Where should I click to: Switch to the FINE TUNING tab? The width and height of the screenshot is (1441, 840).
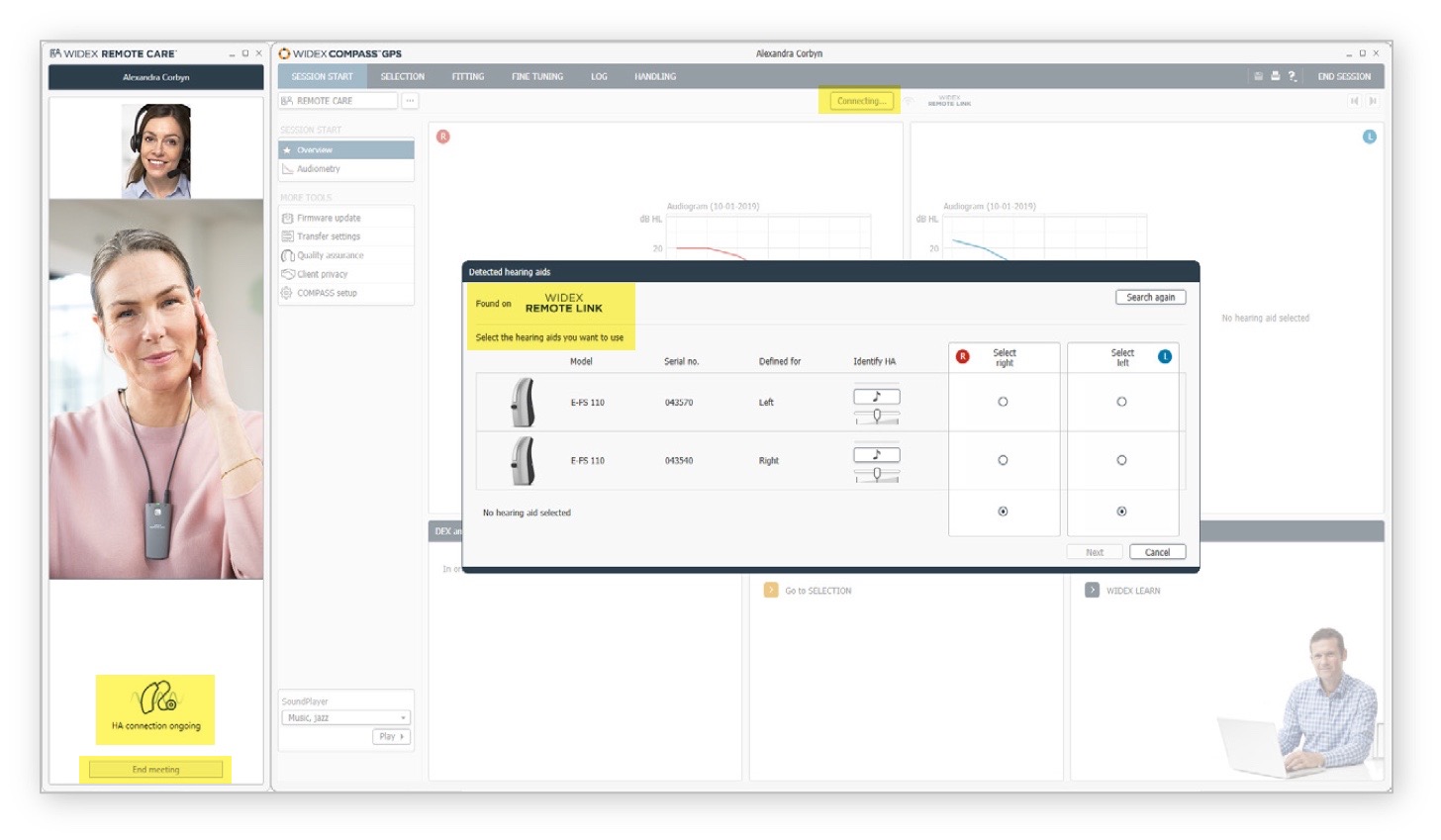click(537, 76)
